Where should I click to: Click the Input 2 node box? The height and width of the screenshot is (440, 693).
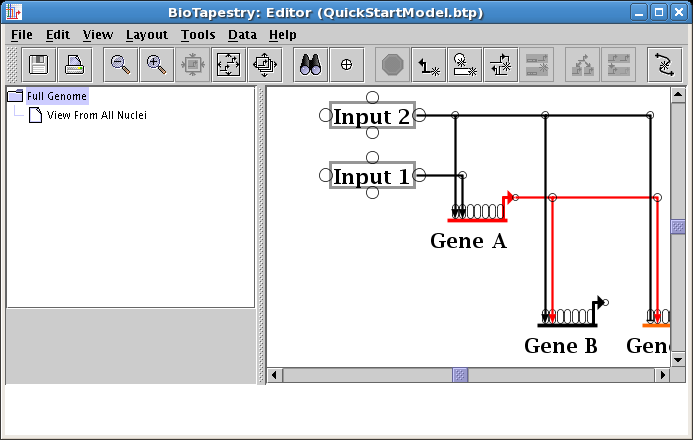[372, 117]
